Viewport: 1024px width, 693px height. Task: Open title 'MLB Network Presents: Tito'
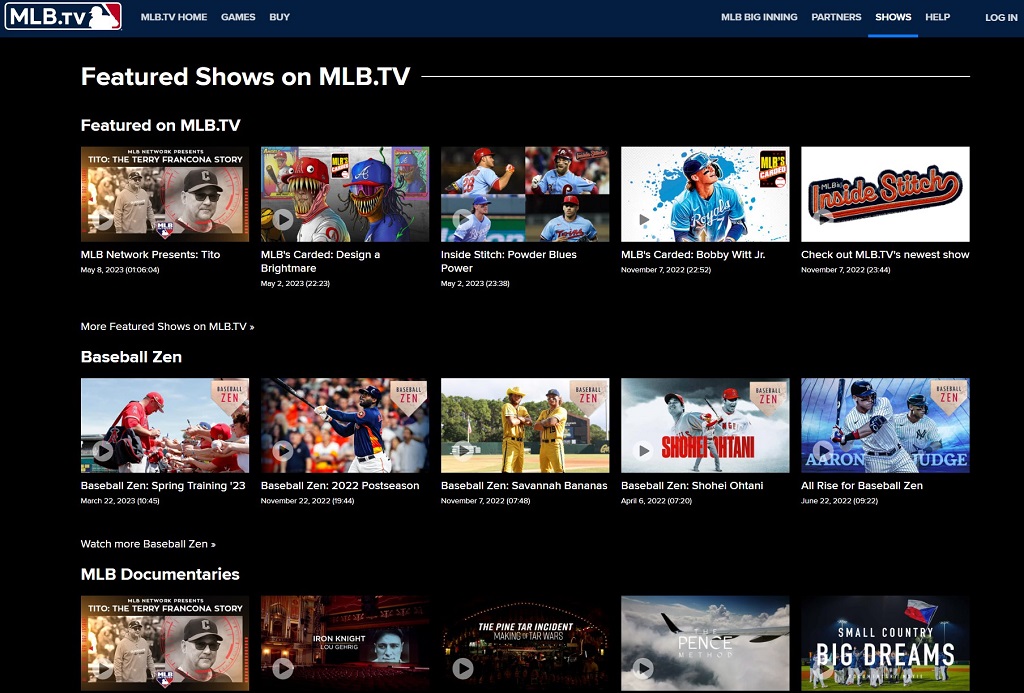[x=150, y=255]
